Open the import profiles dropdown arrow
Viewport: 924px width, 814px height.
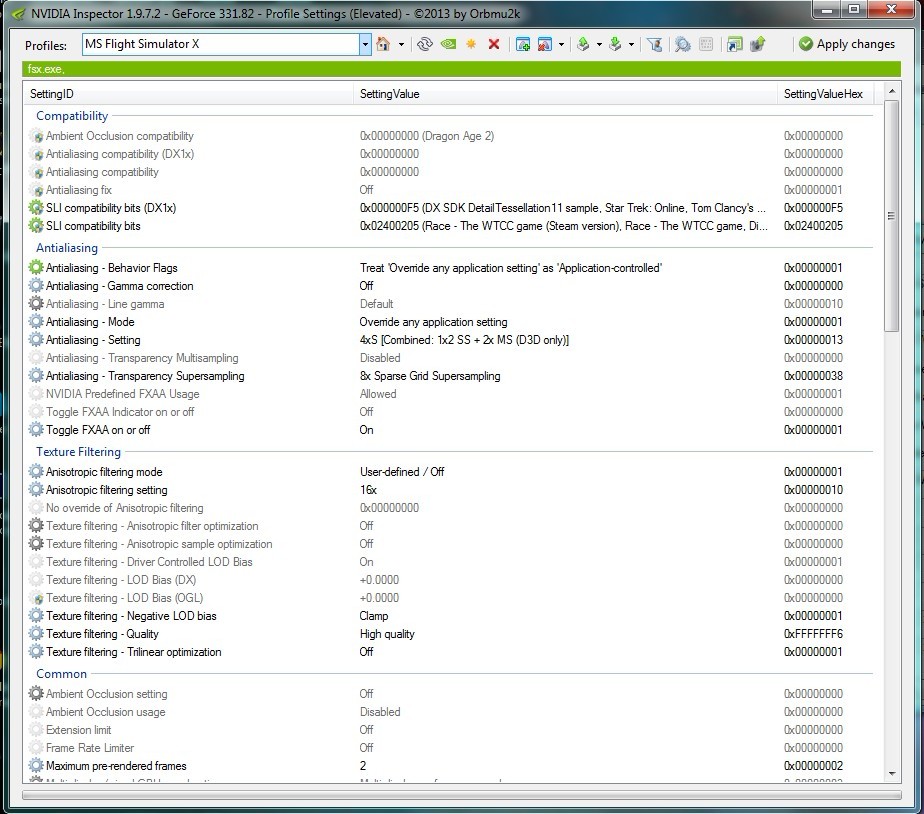pyautogui.click(x=631, y=44)
